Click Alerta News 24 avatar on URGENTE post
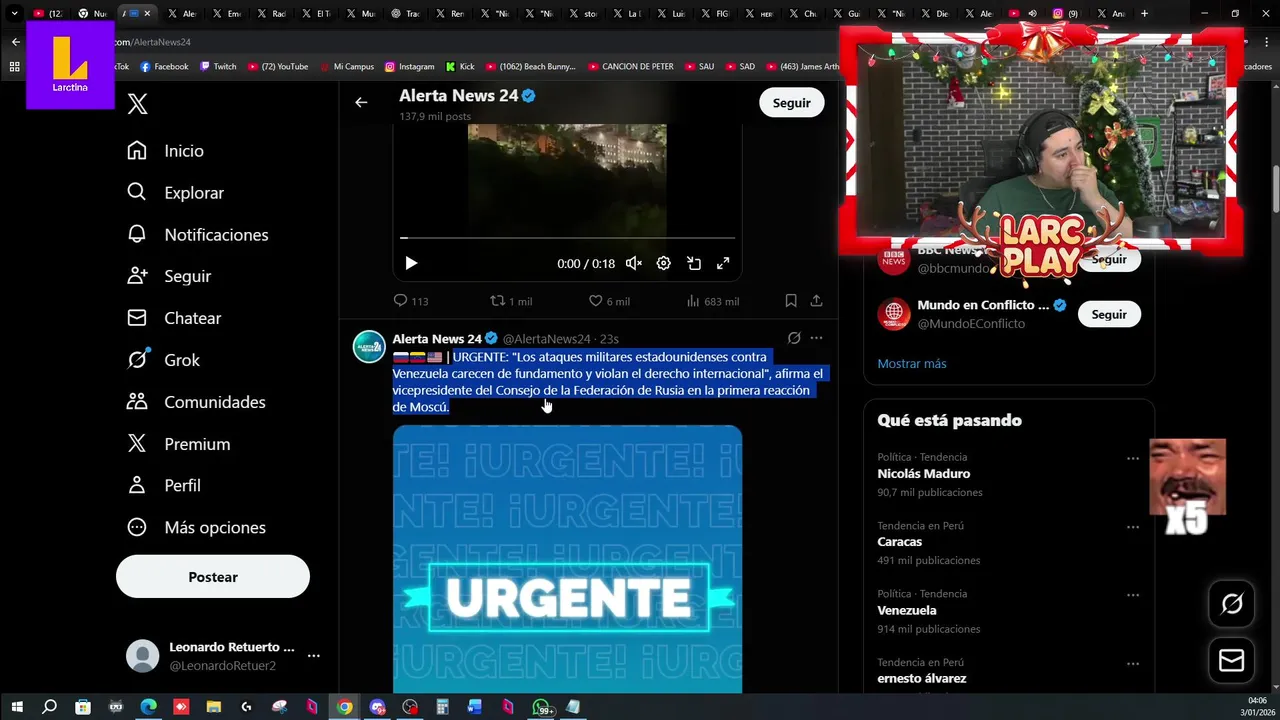1280x720 pixels. pyautogui.click(x=369, y=346)
